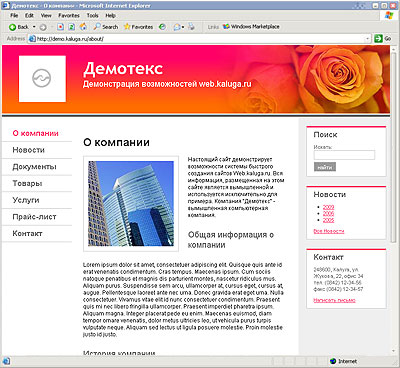Open the 2009 news link
This screenshot has height=368, width=400.
click(x=328, y=207)
